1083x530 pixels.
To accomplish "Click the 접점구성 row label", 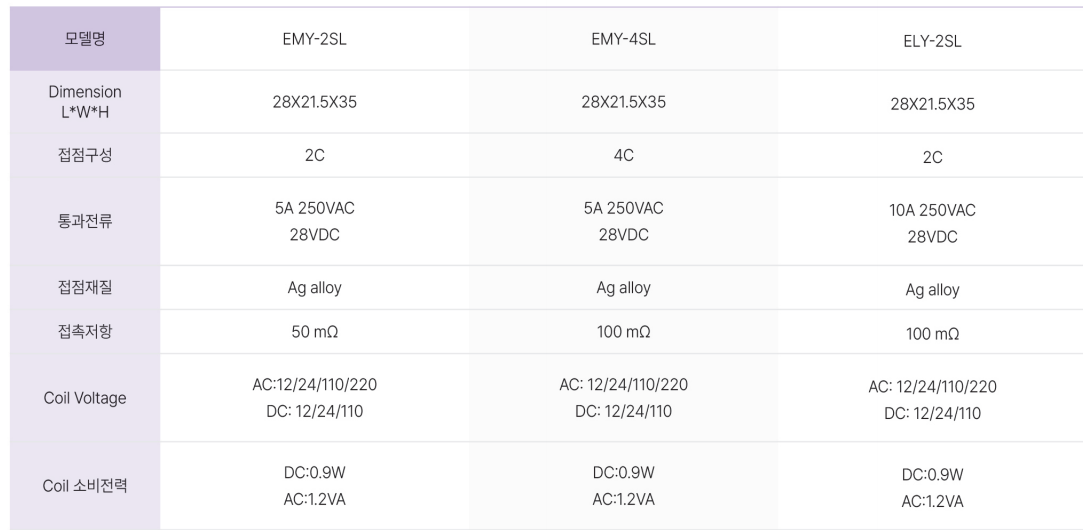I will (85, 155).
